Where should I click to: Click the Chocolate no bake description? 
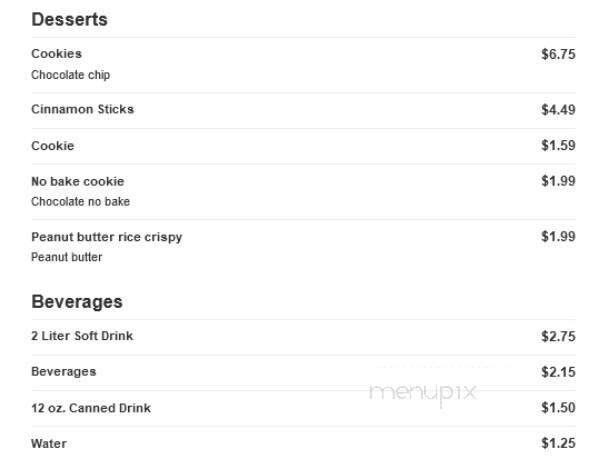(81, 202)
